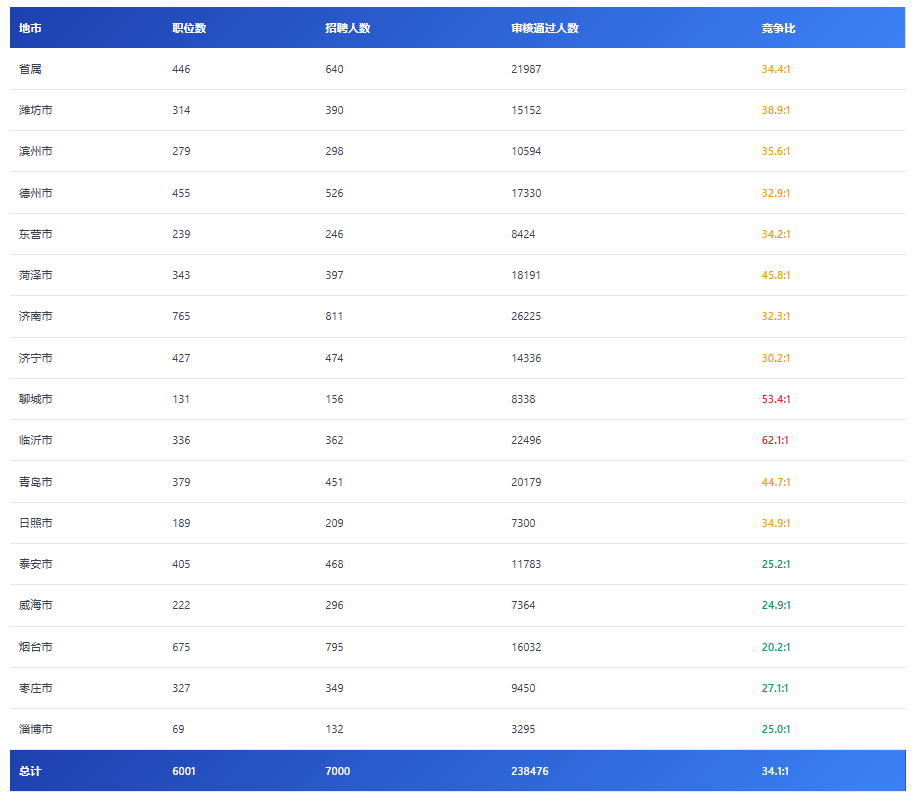Click the 省属 row name
Image resolution: width=915 pixels, height=795 pixels.
coord(30,69)
